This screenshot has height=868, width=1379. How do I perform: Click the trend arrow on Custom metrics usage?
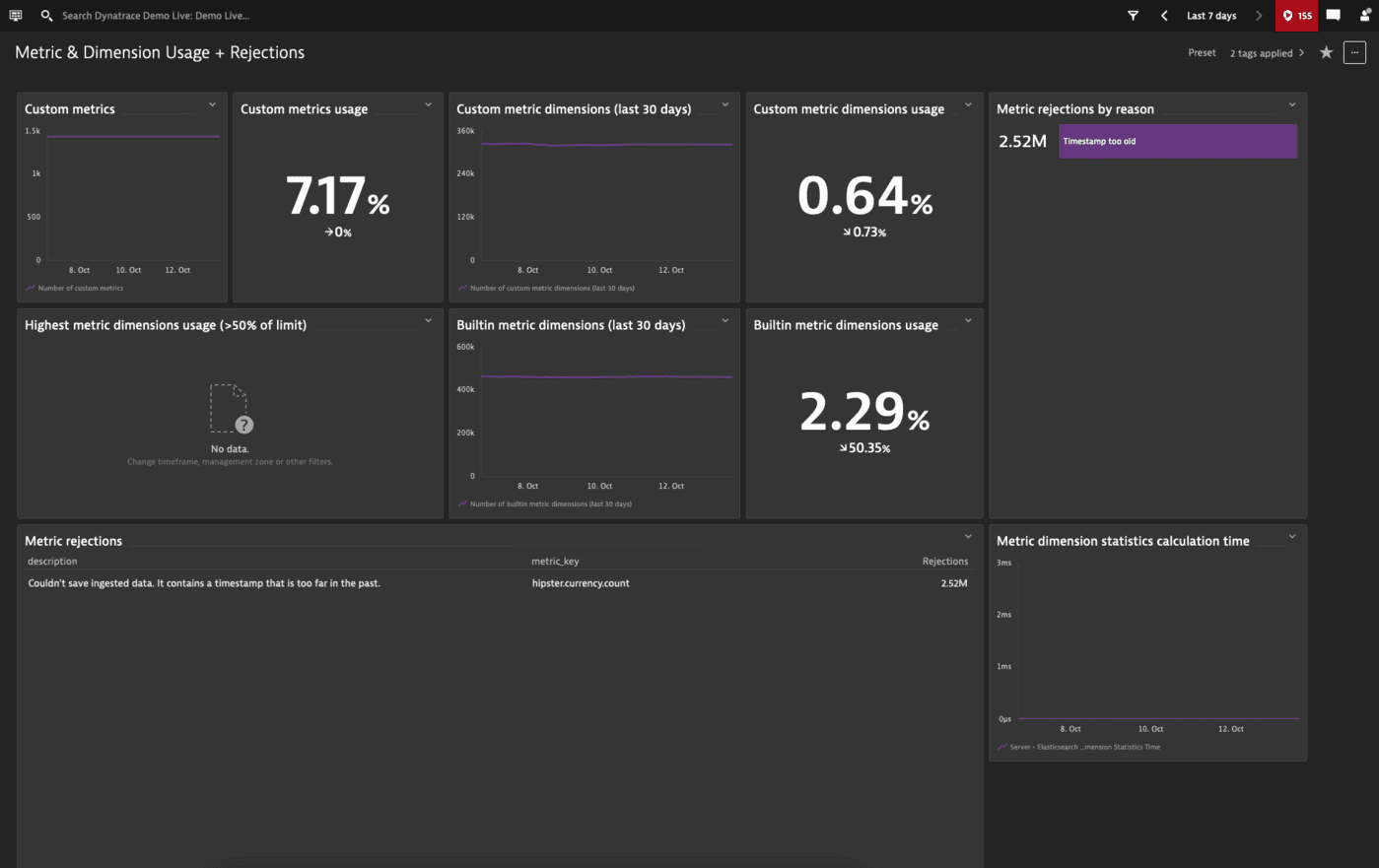[337, 232]
